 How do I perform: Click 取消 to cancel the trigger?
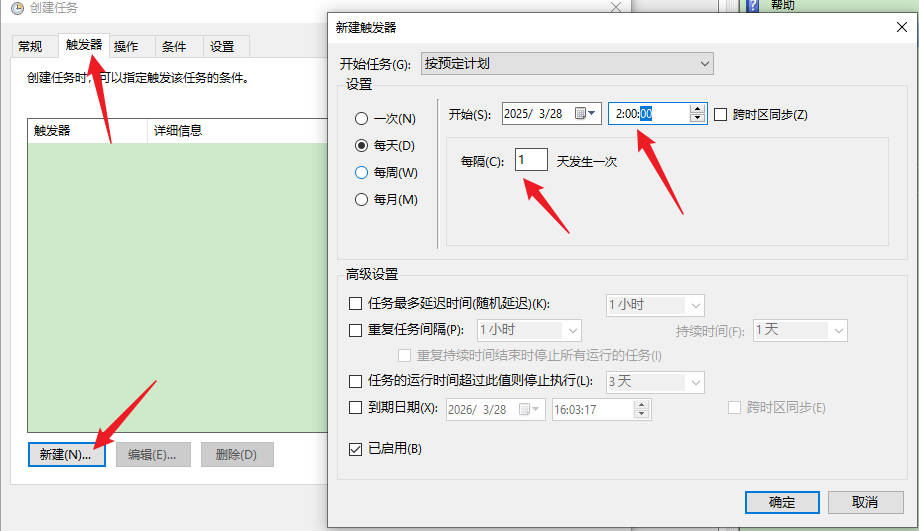(865, 502)
